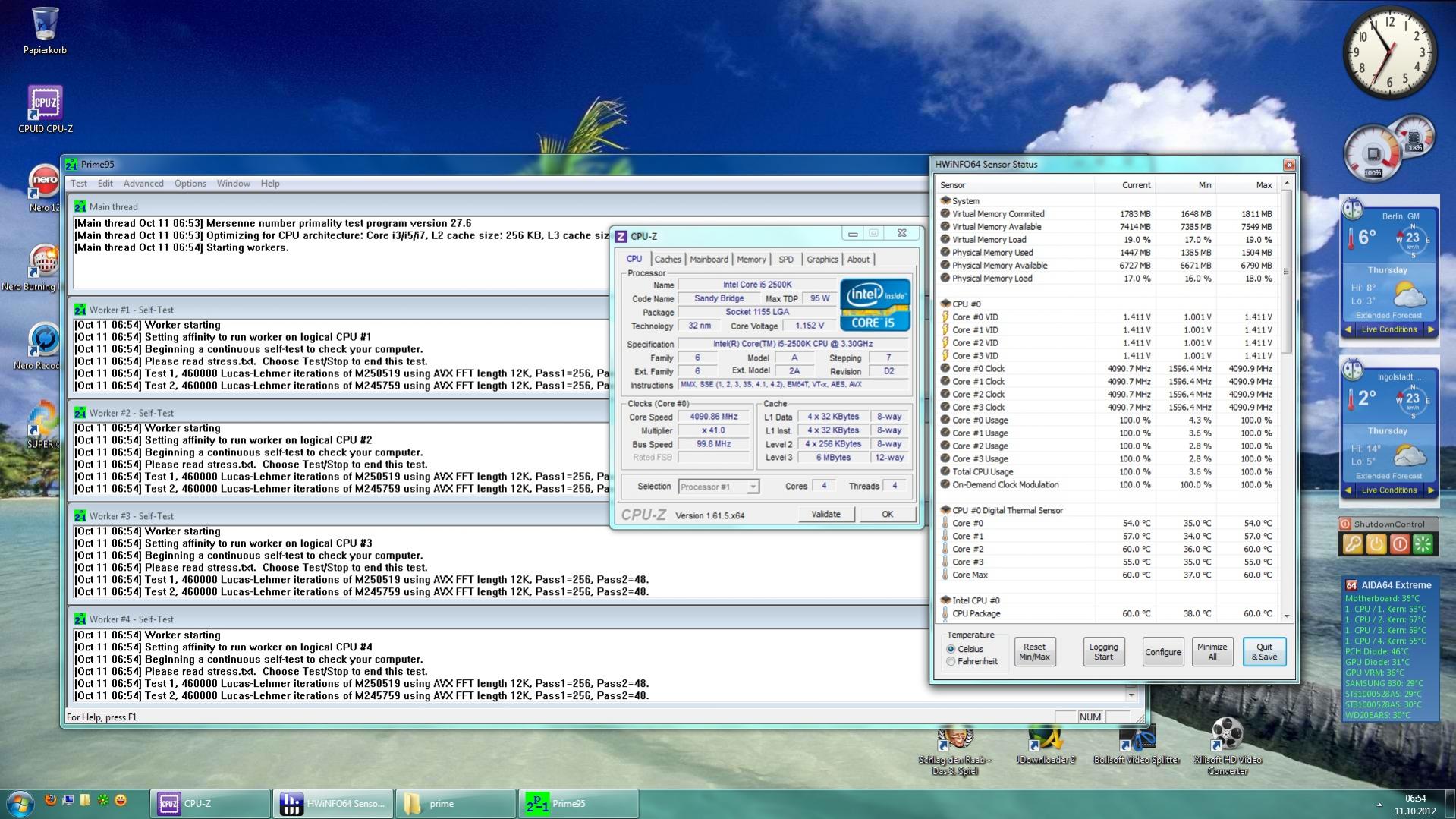Screen dimensions: 1456x819
Task: Select the Fahrenheit temperature option
Action: coord(951,662)
